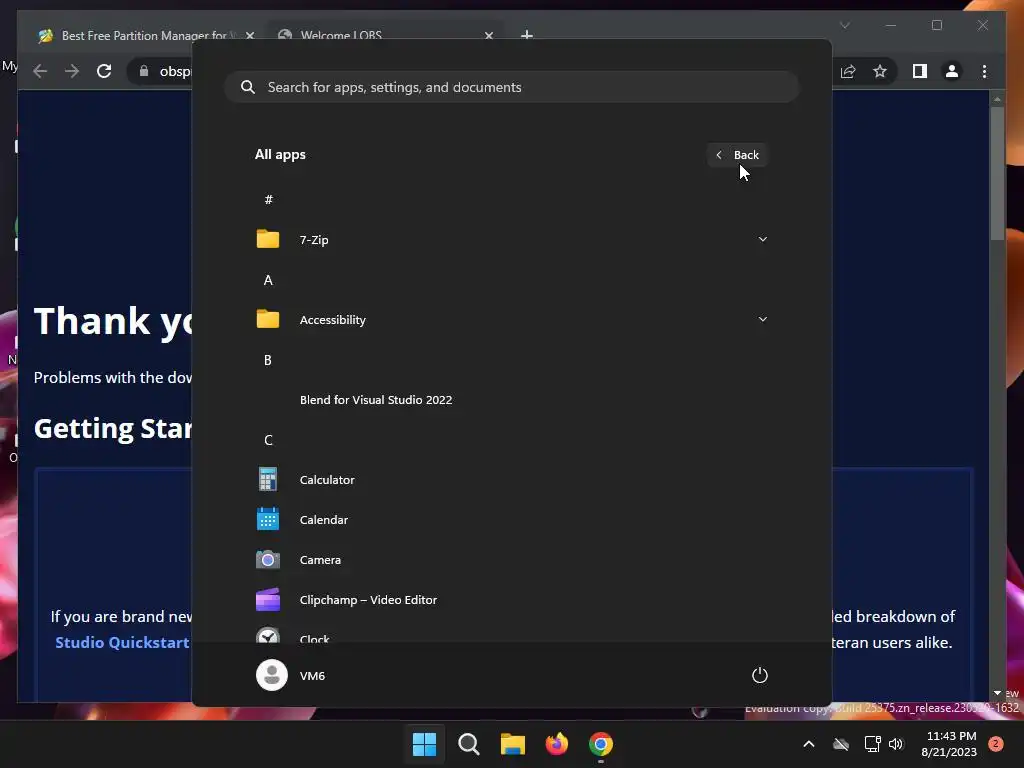
Task: Open taskbar Search
Action: (468, 744)
